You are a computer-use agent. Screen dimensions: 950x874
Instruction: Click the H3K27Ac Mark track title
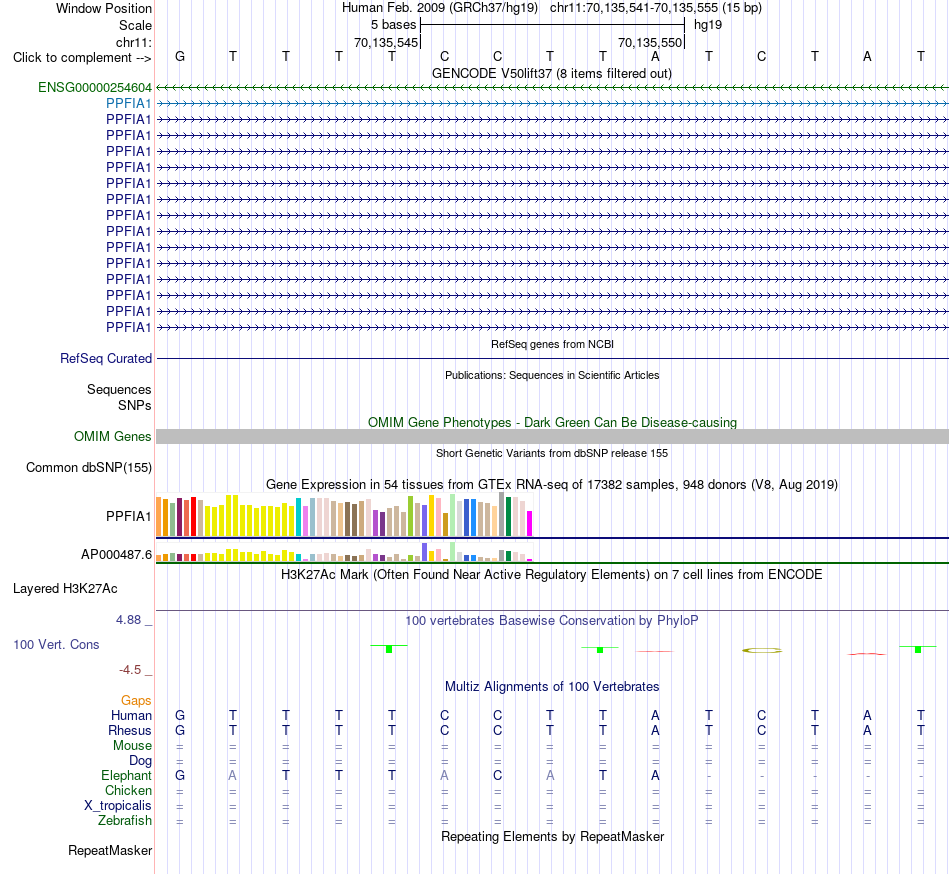551,574
